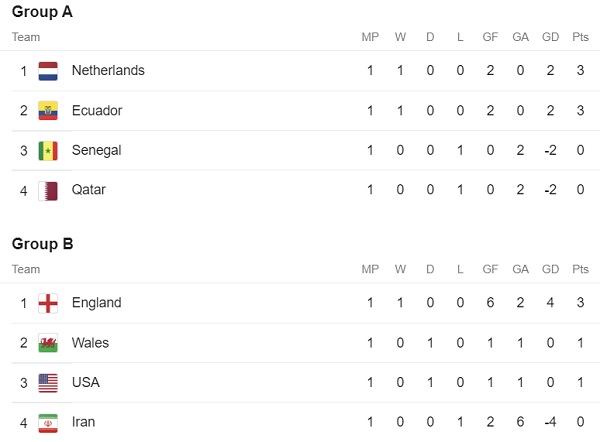Click the Iran flag icon
600x442 pixels.
tap(48, 423)
